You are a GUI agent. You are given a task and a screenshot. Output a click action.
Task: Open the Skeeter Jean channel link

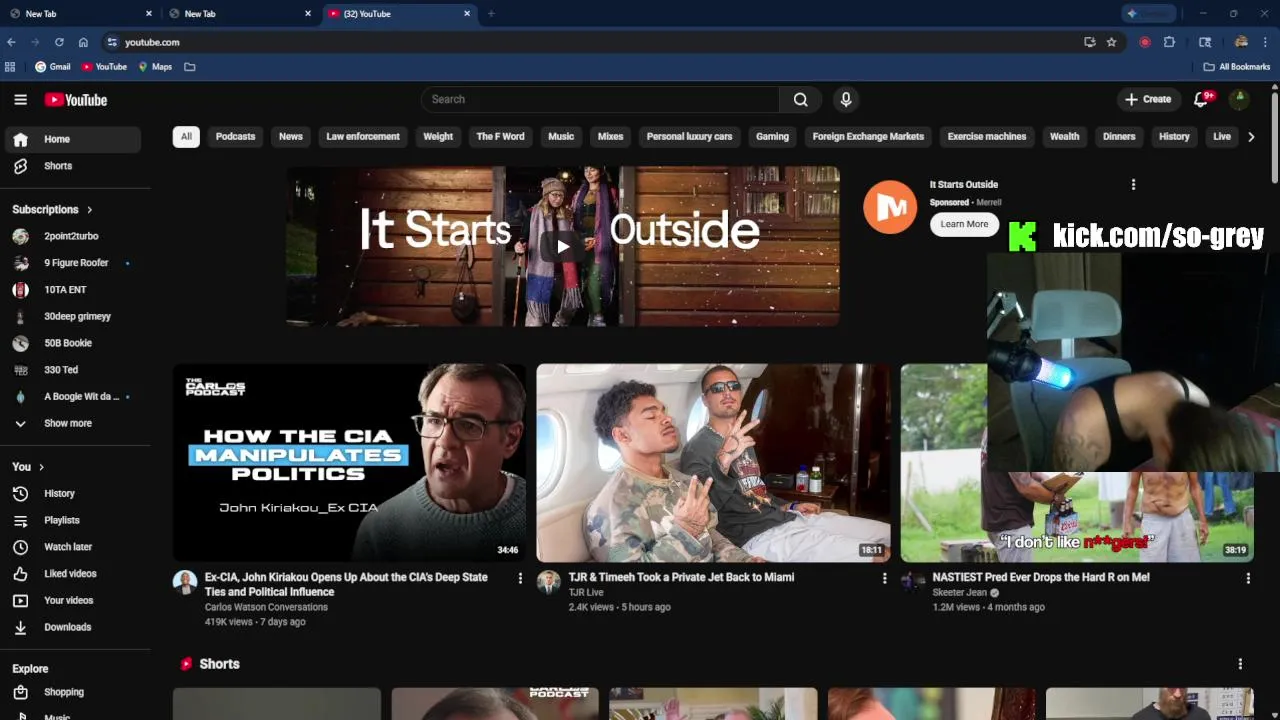(x=959, y=592)
